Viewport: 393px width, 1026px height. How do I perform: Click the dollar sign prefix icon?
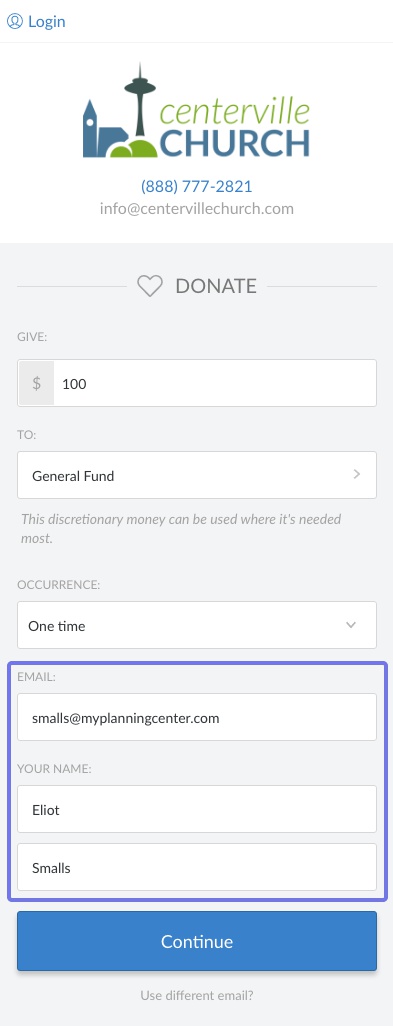37,383
